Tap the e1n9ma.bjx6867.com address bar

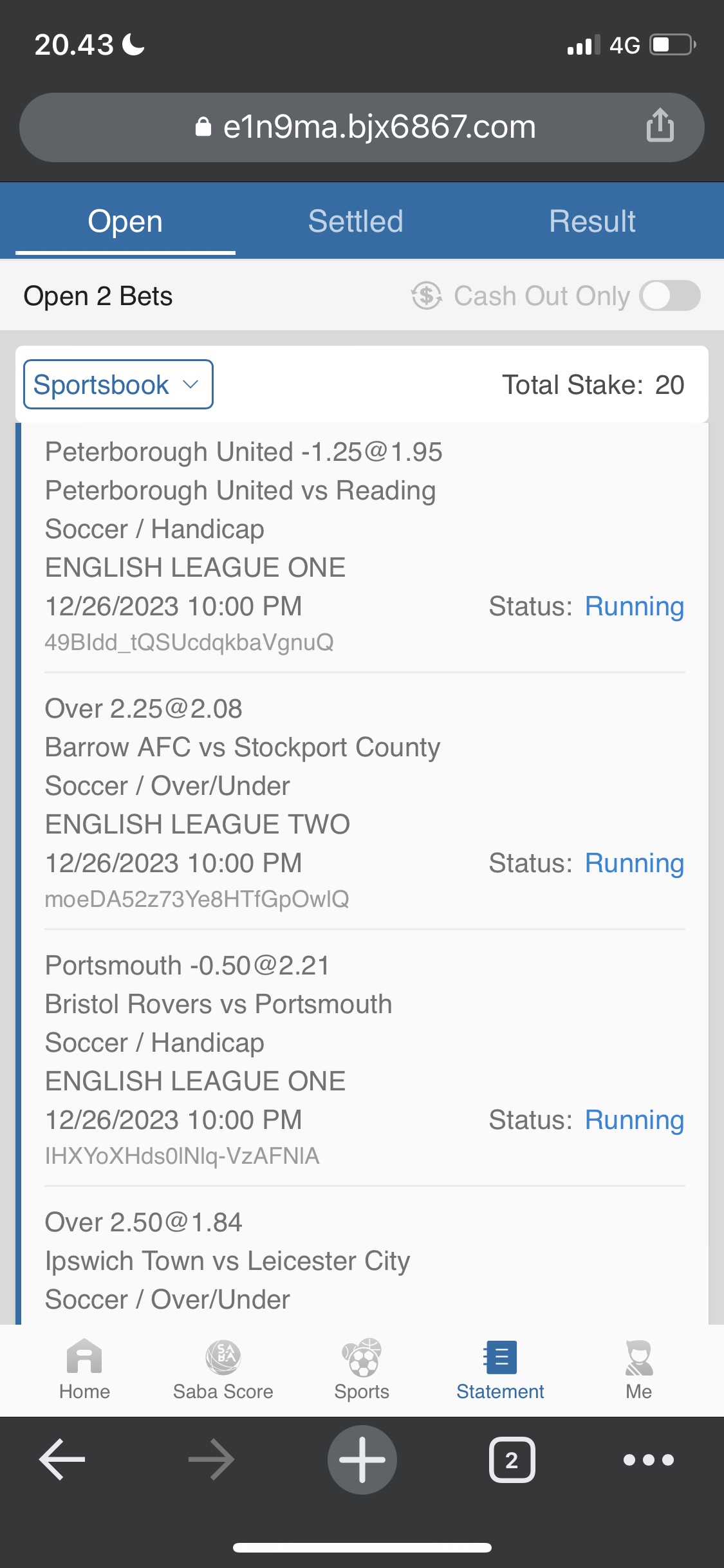click(367, 127)
